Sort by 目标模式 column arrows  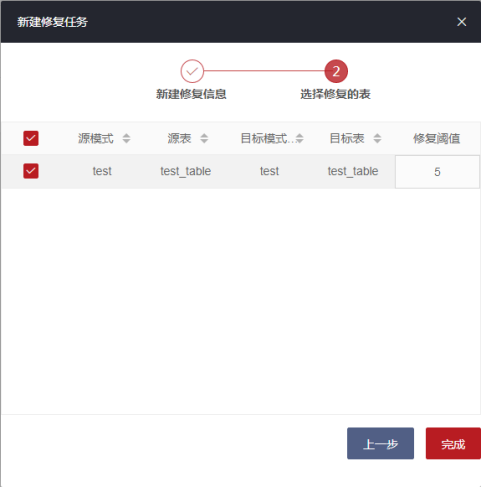300,138
